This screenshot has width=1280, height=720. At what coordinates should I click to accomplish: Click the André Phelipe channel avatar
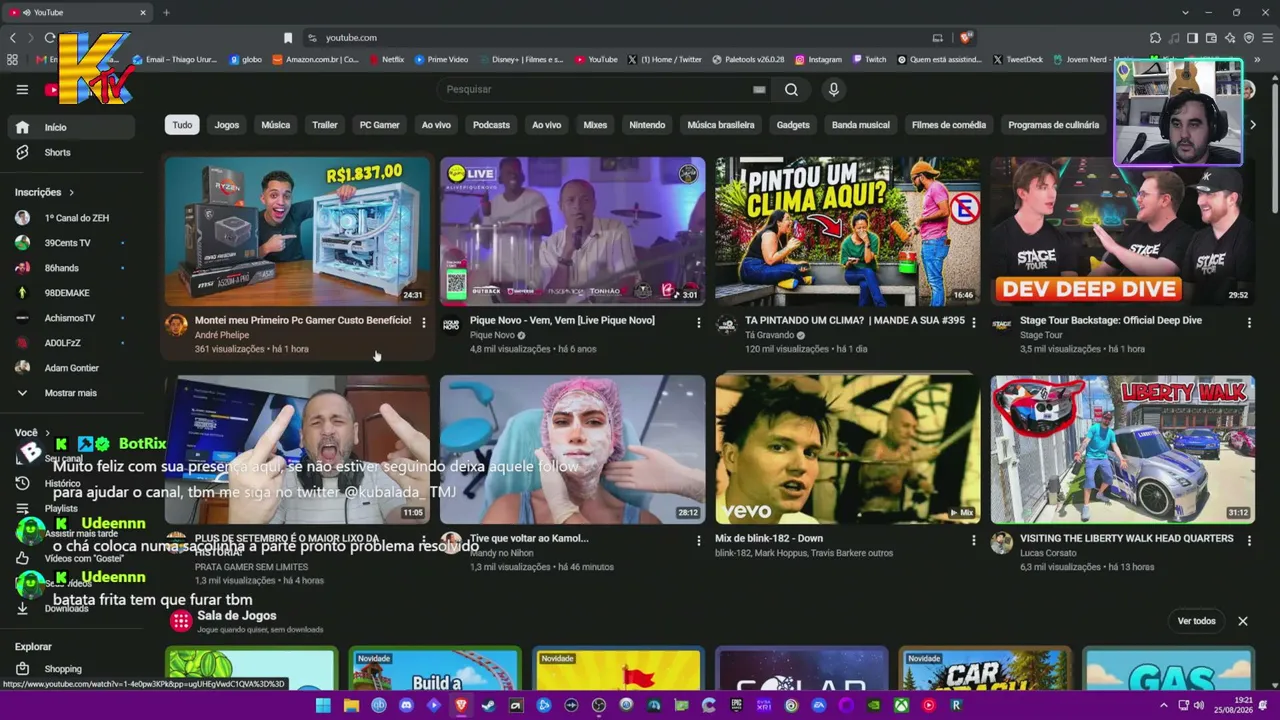coord(176,325)
